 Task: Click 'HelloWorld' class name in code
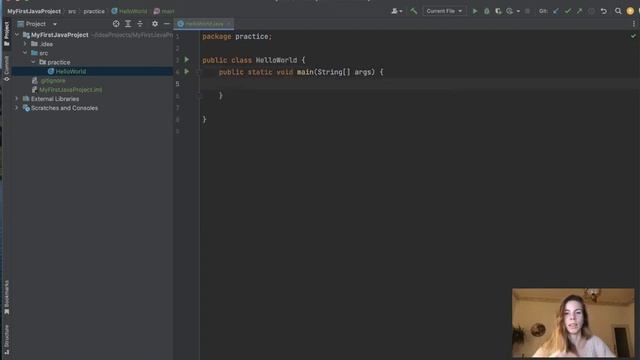[x=276, y=60]
